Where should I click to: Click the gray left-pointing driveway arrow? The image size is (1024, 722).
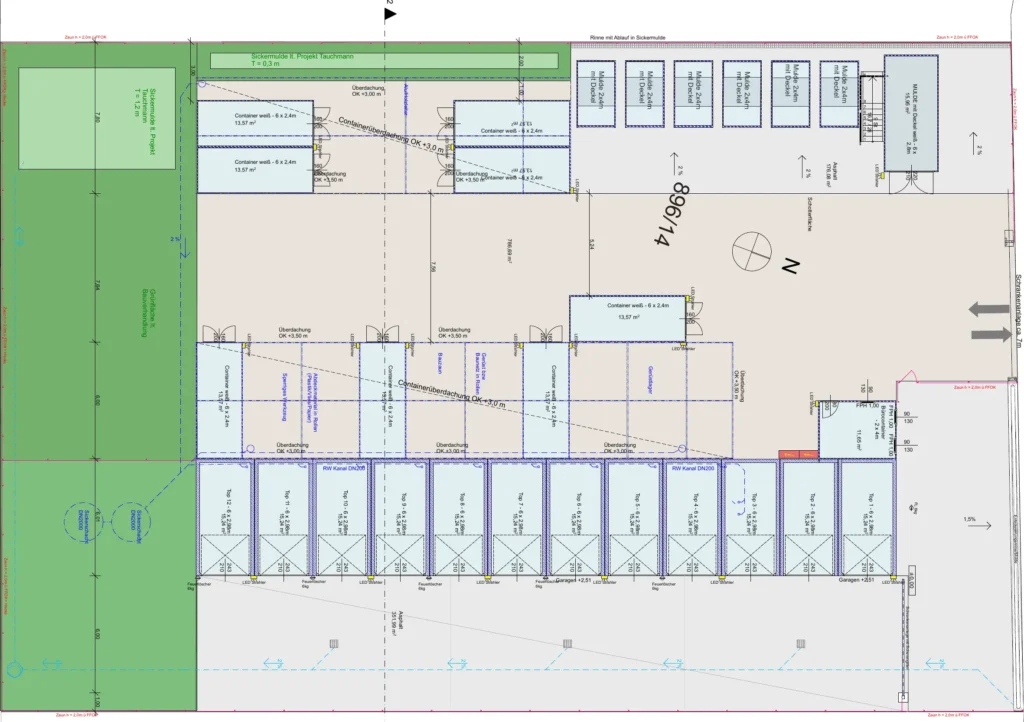pyautogui.click(x=989, y=309)
